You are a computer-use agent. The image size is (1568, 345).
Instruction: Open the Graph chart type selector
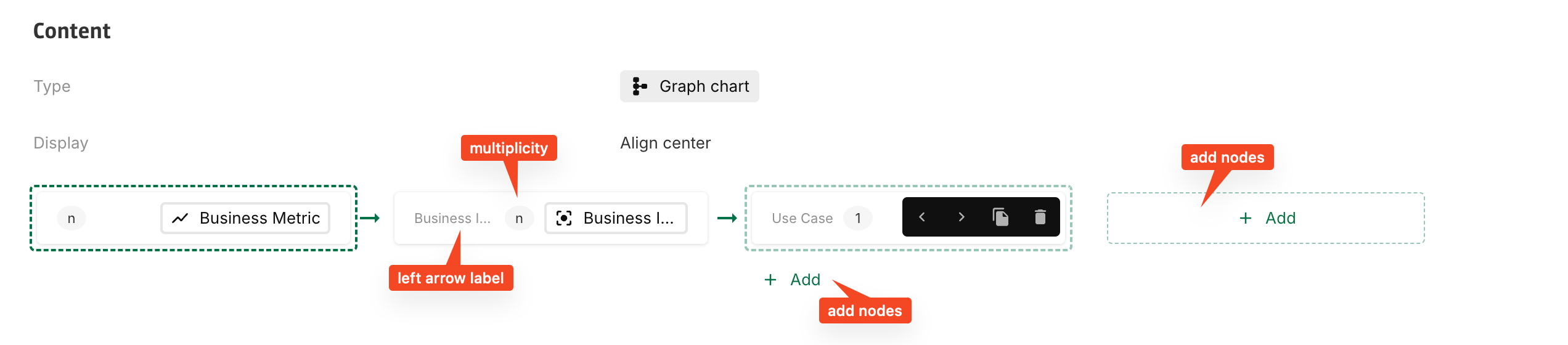click(x=690, y=86)
